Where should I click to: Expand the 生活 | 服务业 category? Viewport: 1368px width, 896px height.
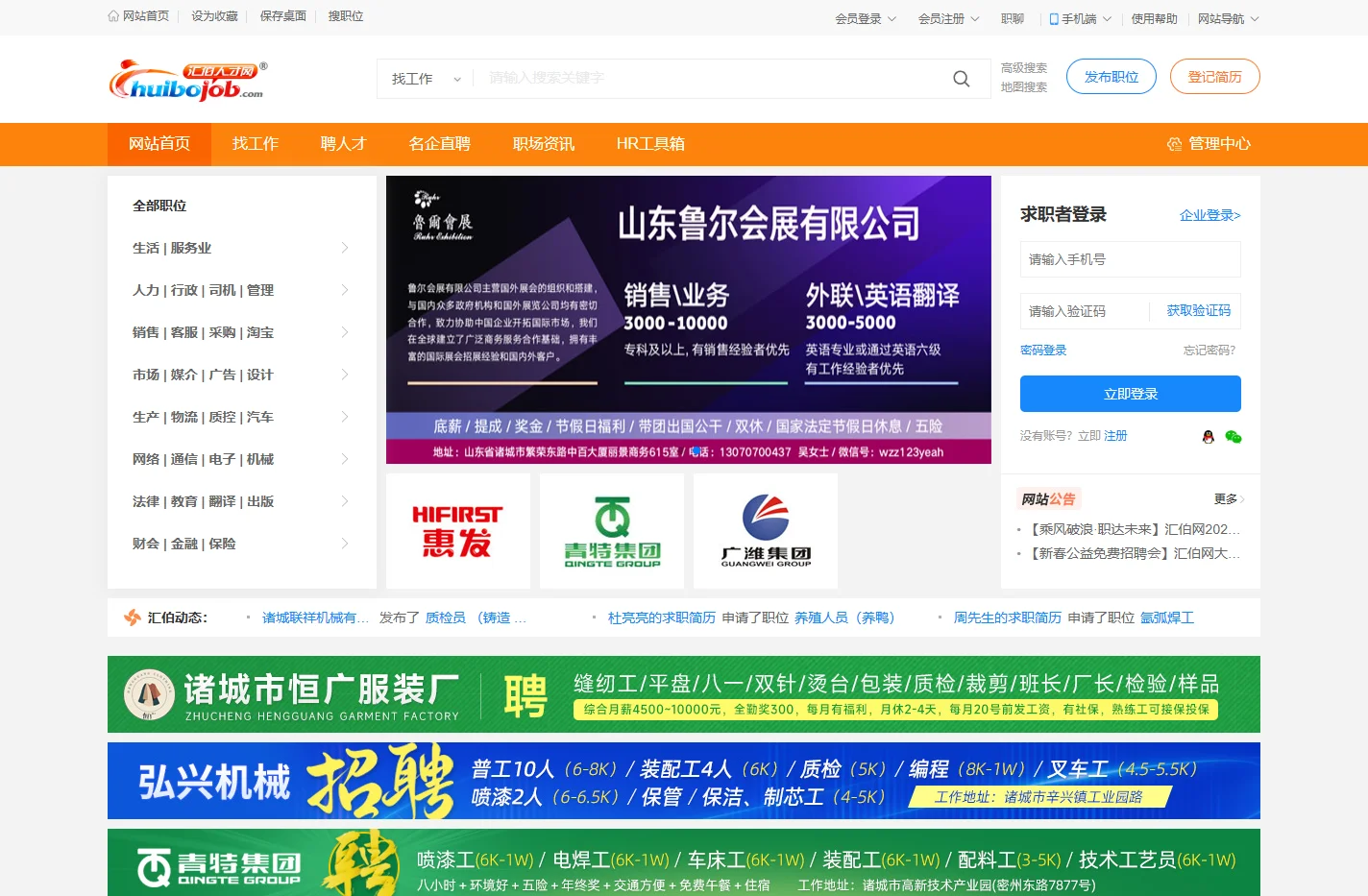242,248
